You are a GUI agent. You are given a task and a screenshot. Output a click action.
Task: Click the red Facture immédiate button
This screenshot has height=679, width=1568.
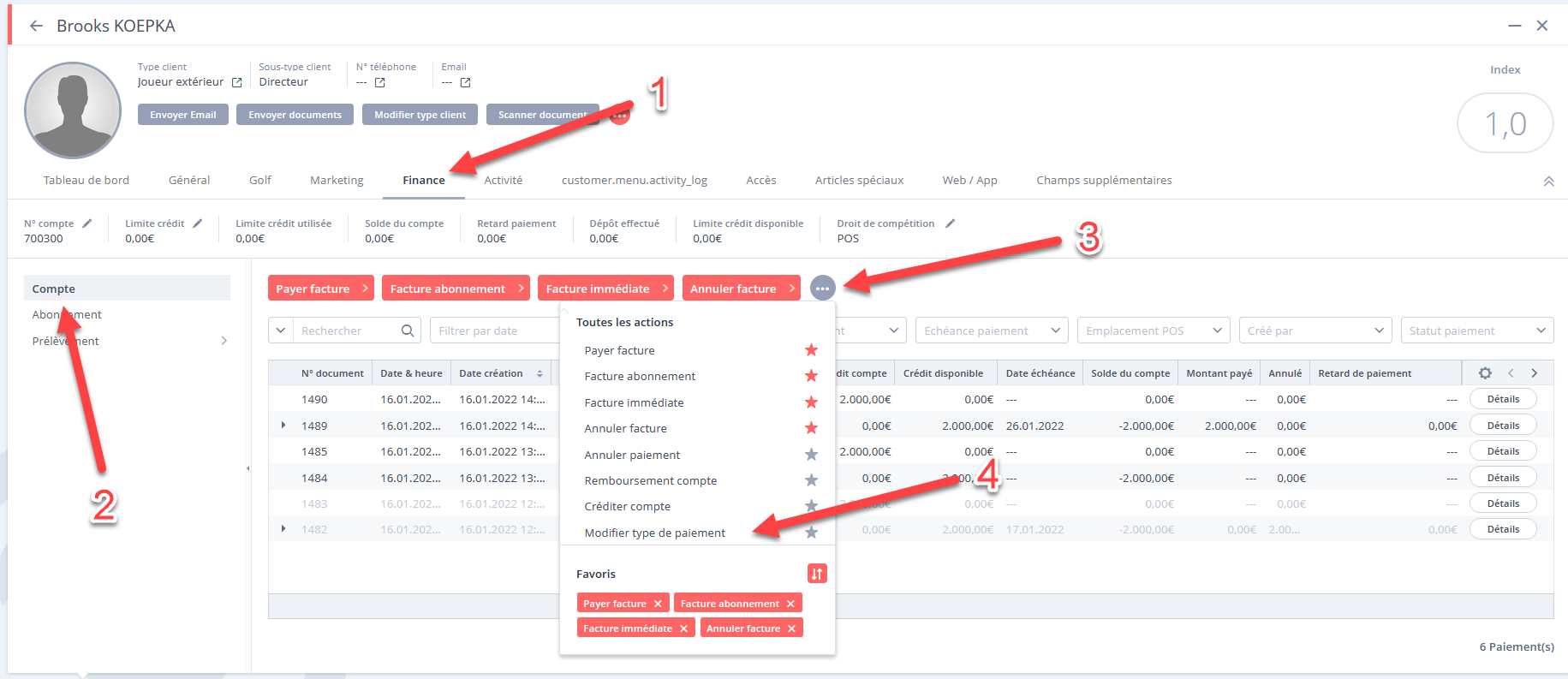(605, 289)
